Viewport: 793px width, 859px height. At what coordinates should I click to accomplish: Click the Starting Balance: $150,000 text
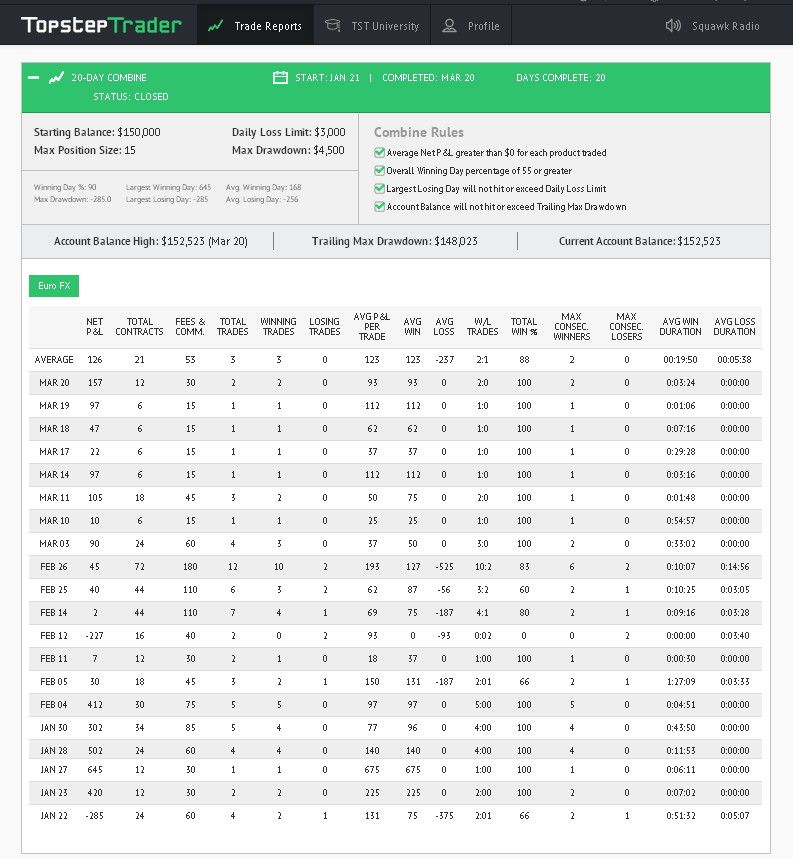(x=97, y=132)
